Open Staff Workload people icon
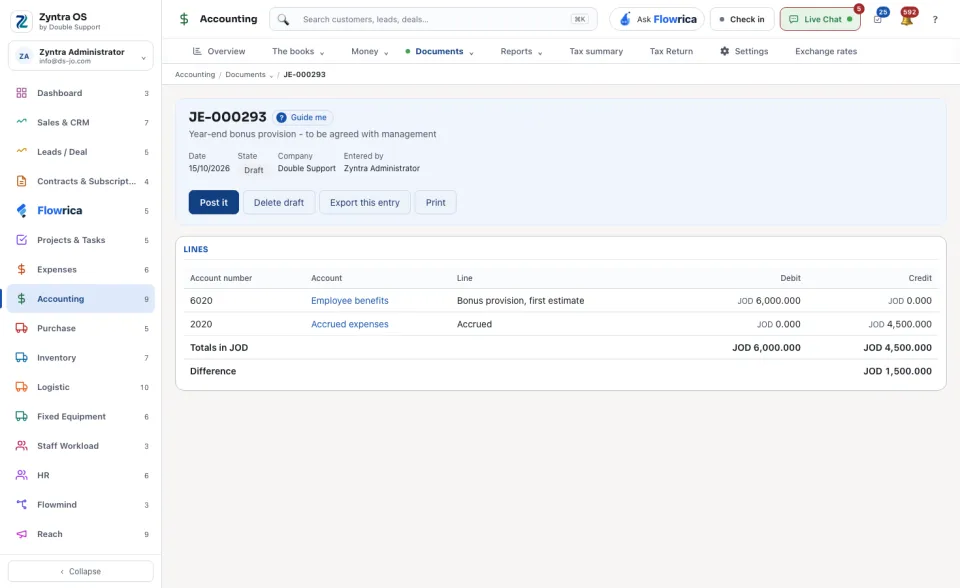The height and width of the screenshot is (588, 960). [x=21, y=446]
